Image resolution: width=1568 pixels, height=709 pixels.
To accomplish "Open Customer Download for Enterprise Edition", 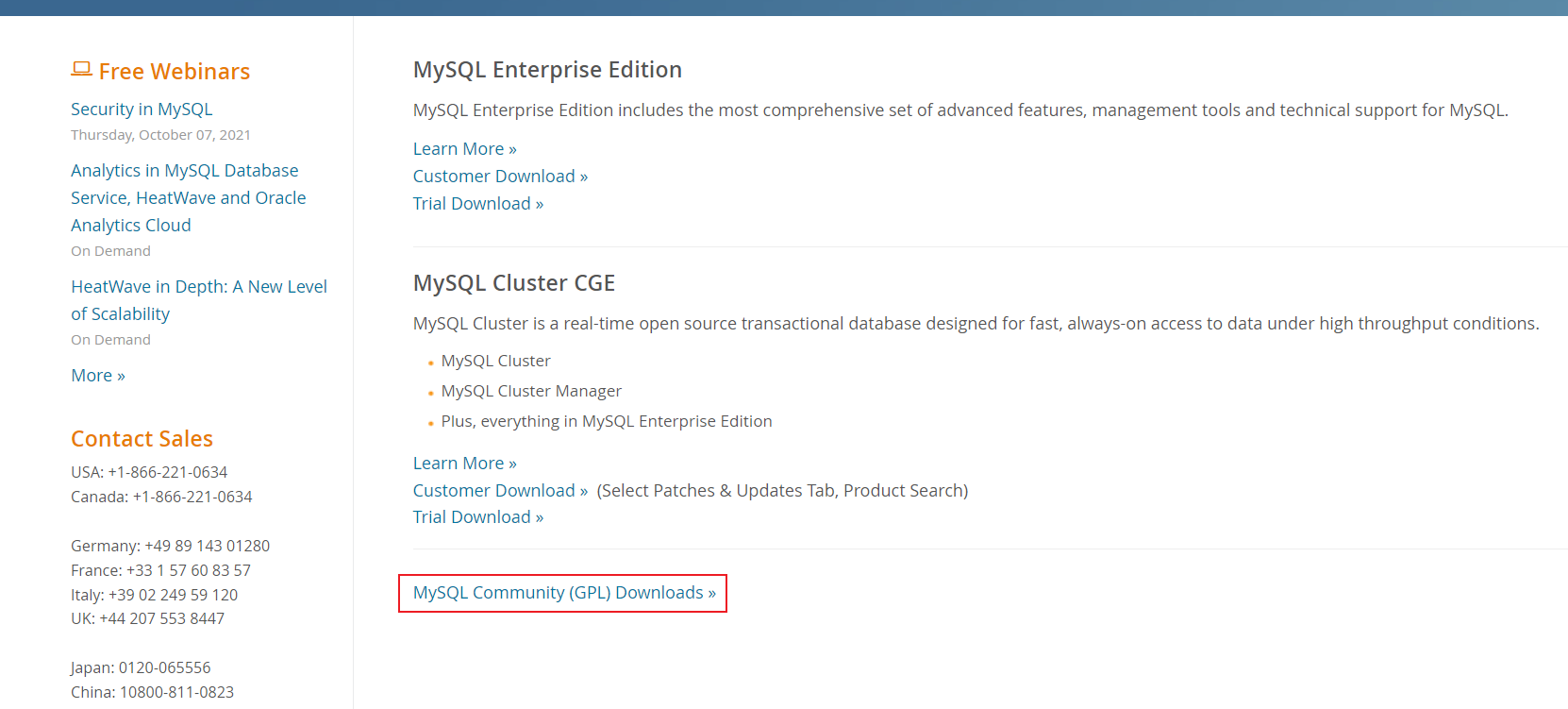I will pyautogui.click(x=500, y=177).
